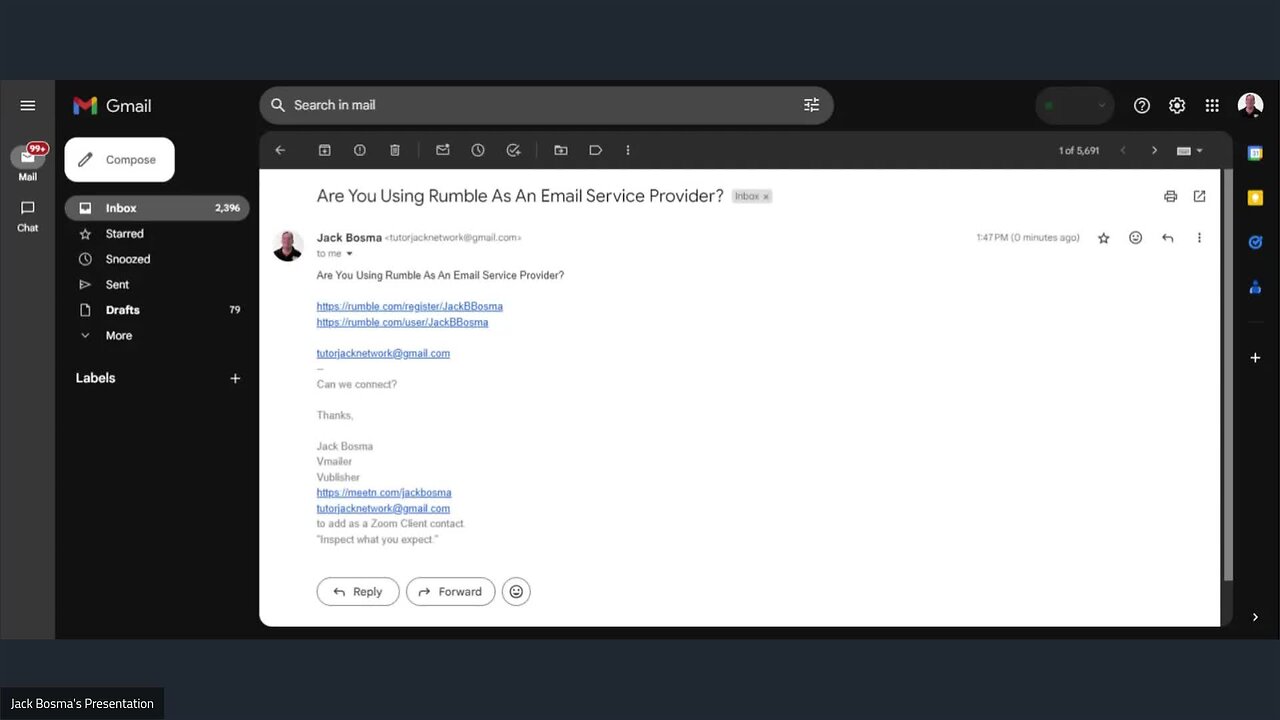Archive the open email
Viewport: 1280px width, 720px height.
click(x=324, y=149)
